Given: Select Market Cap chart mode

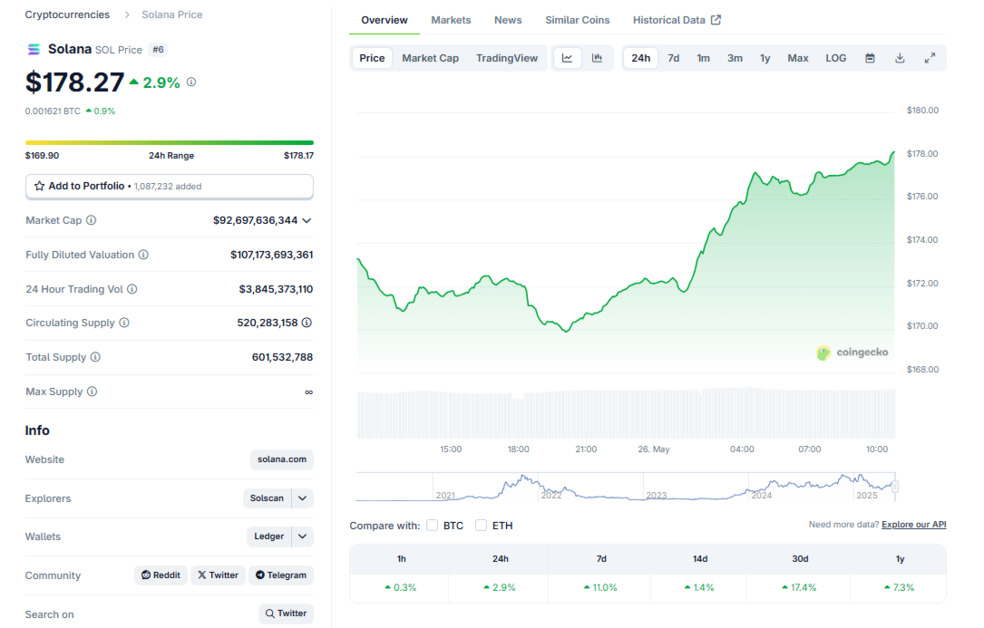Looking at the screenshot, I should click(x=430, y=58).
